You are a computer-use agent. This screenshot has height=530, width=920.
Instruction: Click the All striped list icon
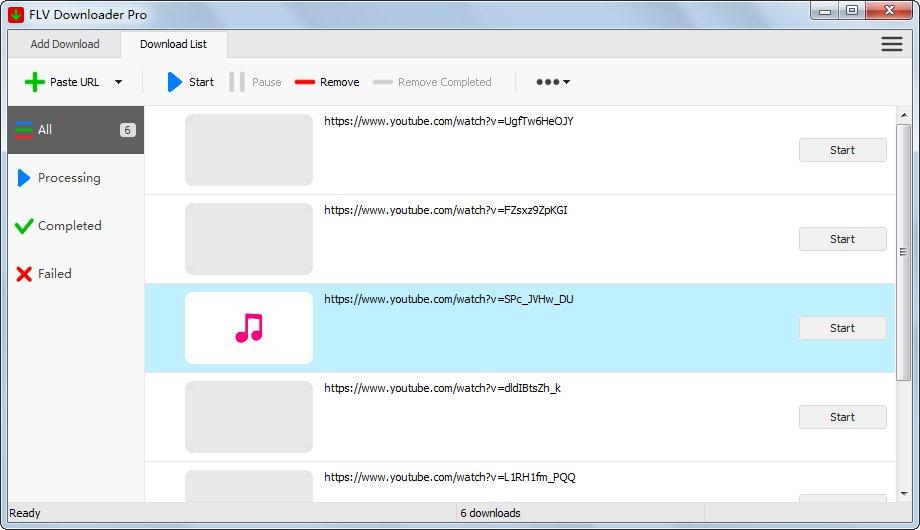tap(24, 130)
